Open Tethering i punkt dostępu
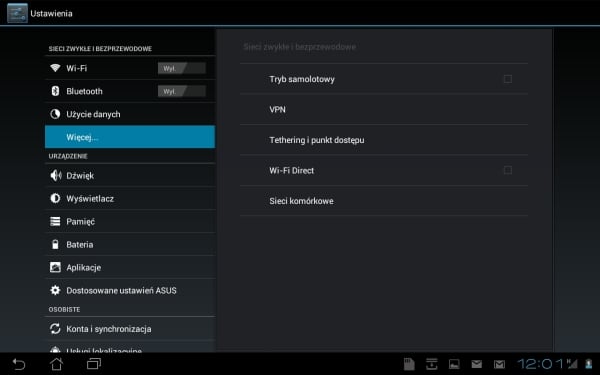This screenshot has height=375, width=600. pos(384,140)
